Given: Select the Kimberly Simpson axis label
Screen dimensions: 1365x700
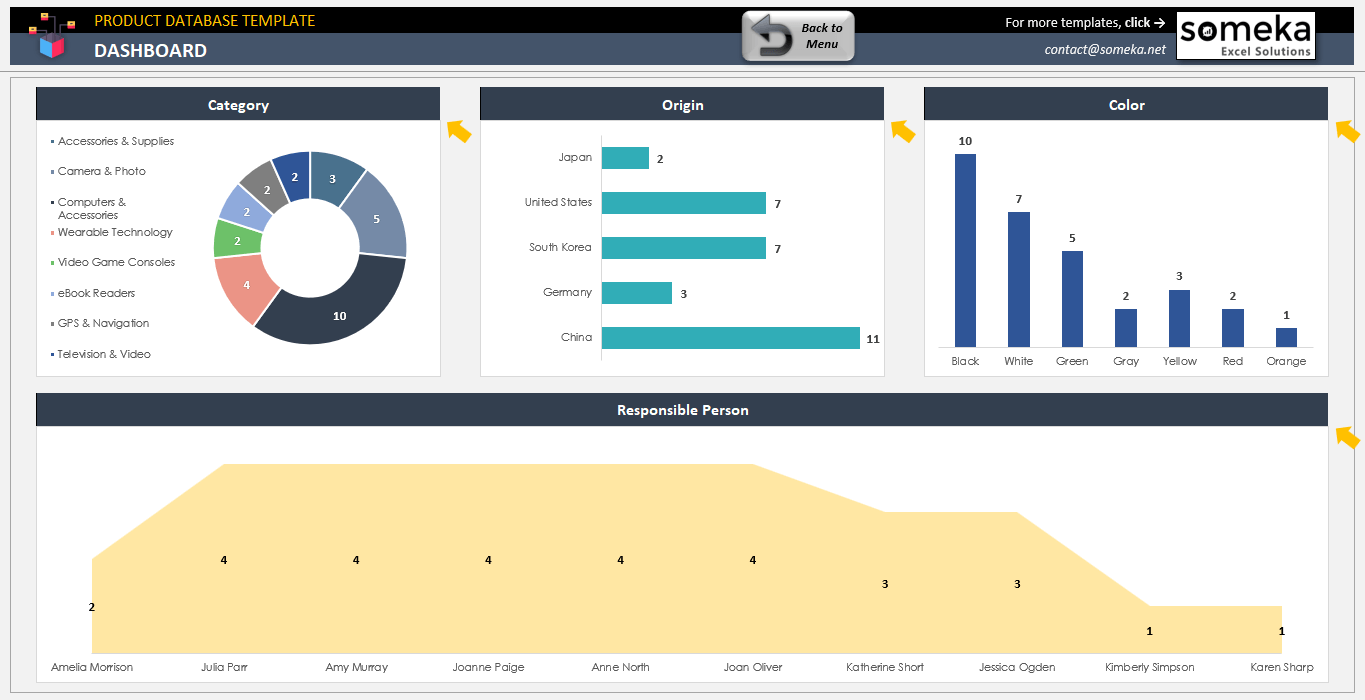Looking at the screenshot, I should click(1149, 667).
